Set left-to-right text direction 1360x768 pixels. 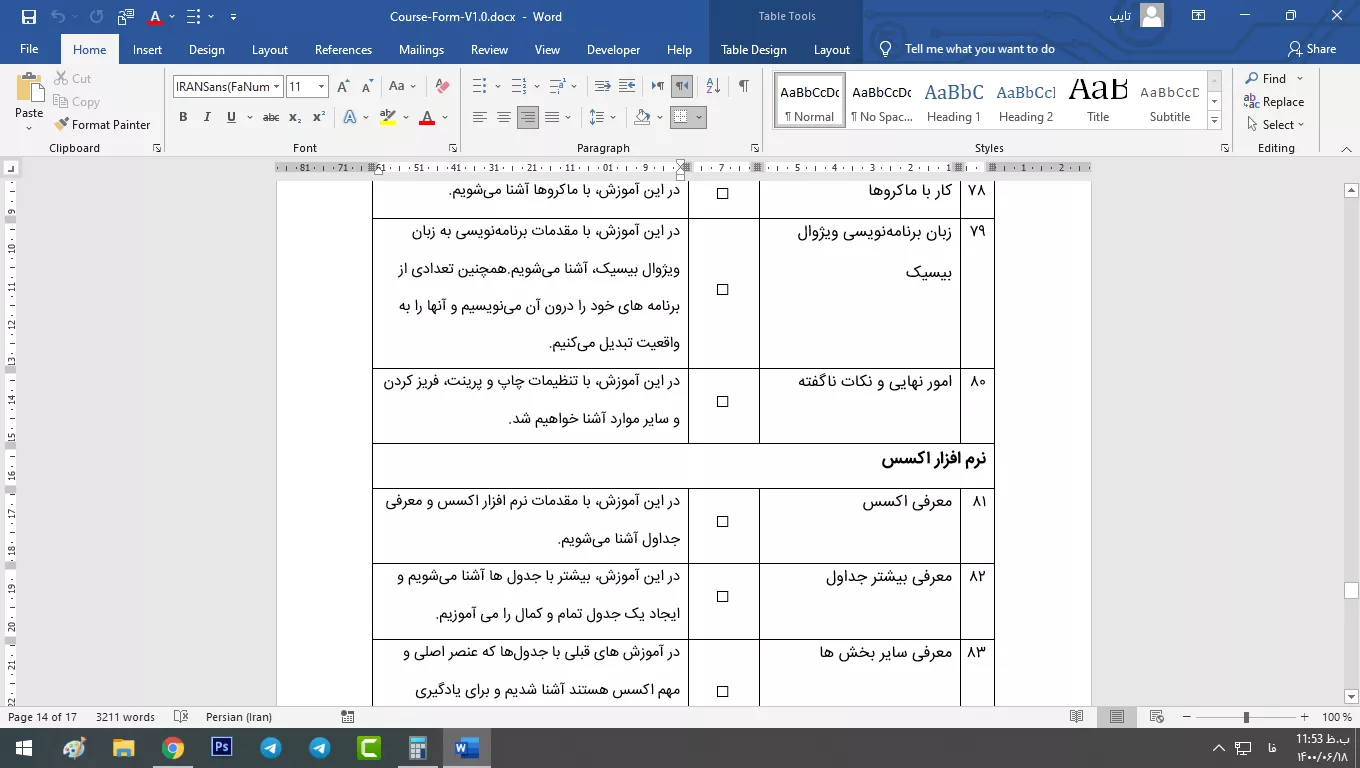[x=658, y=87]
